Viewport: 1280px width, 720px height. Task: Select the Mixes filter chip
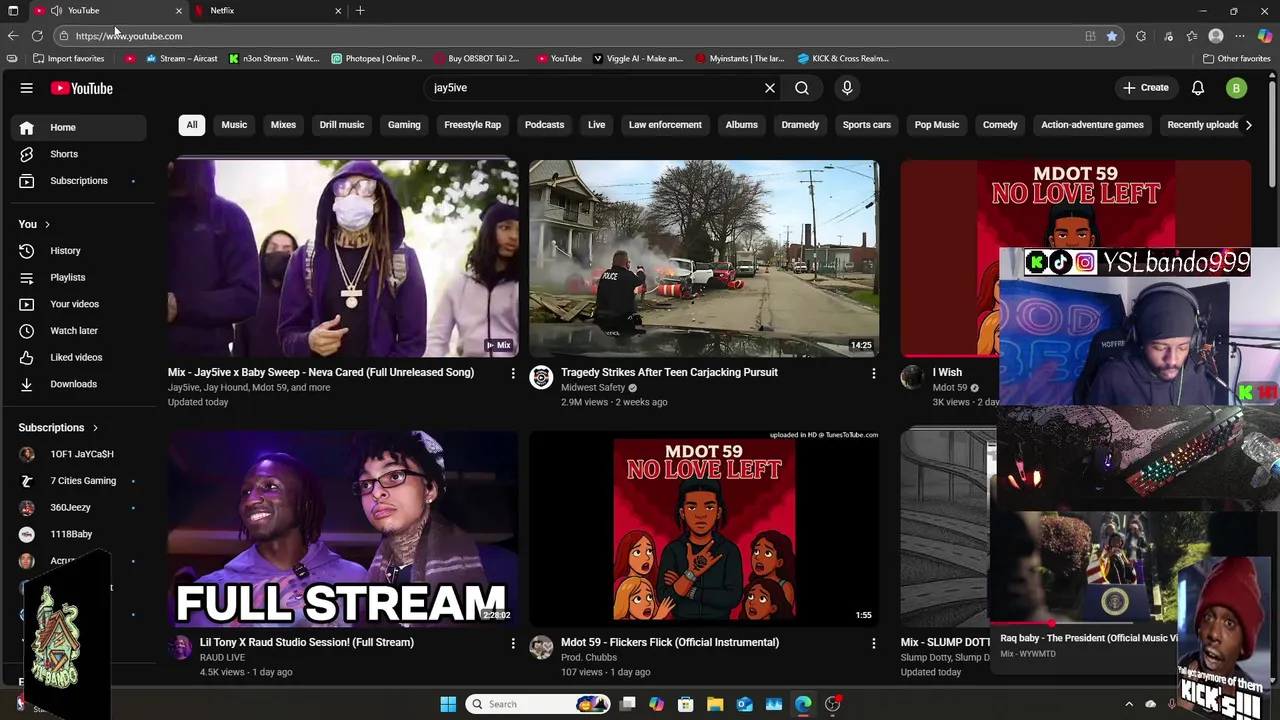[x=283, y=125]
